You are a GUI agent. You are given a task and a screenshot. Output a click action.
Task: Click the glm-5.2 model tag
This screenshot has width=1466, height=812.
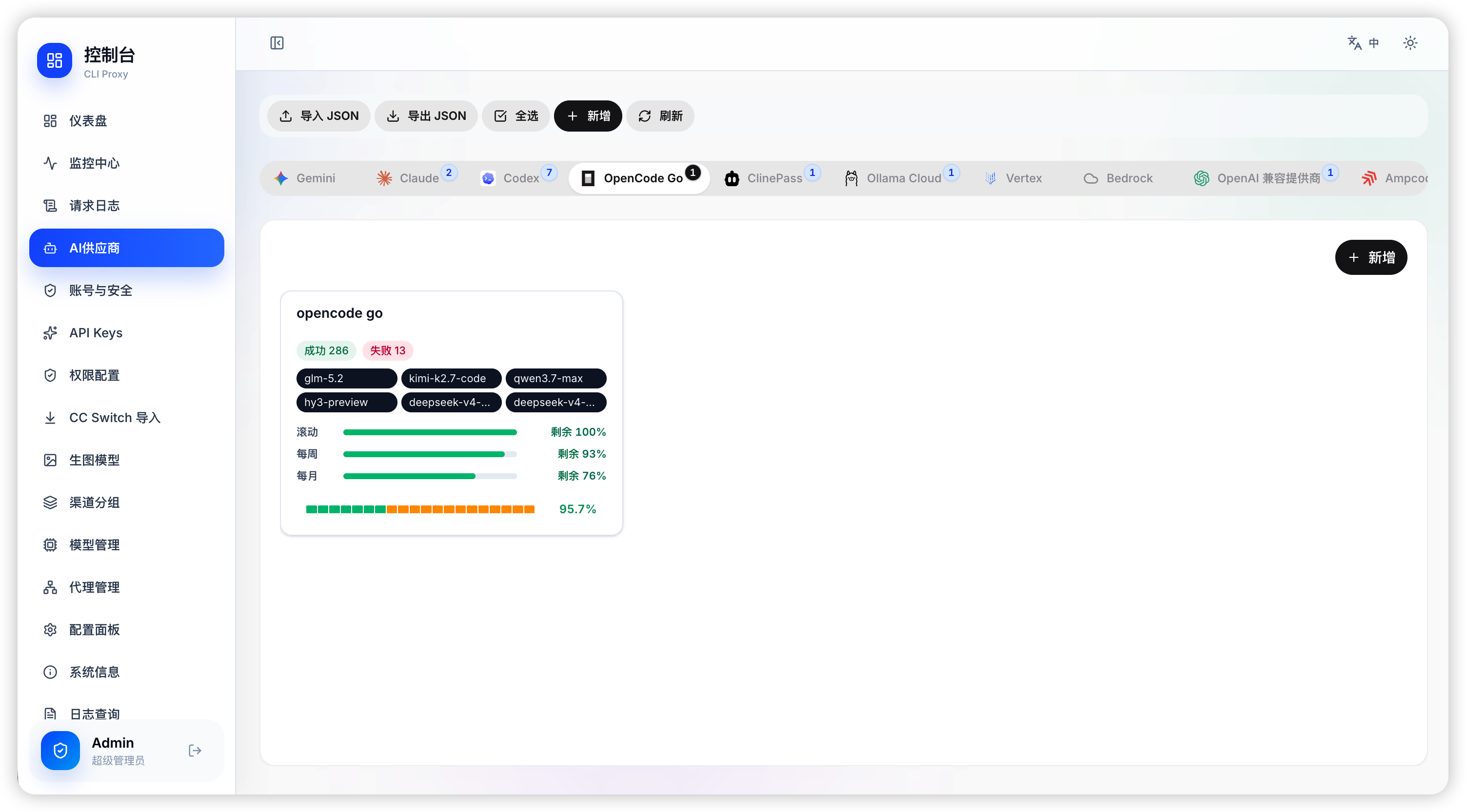pos(347,379)
